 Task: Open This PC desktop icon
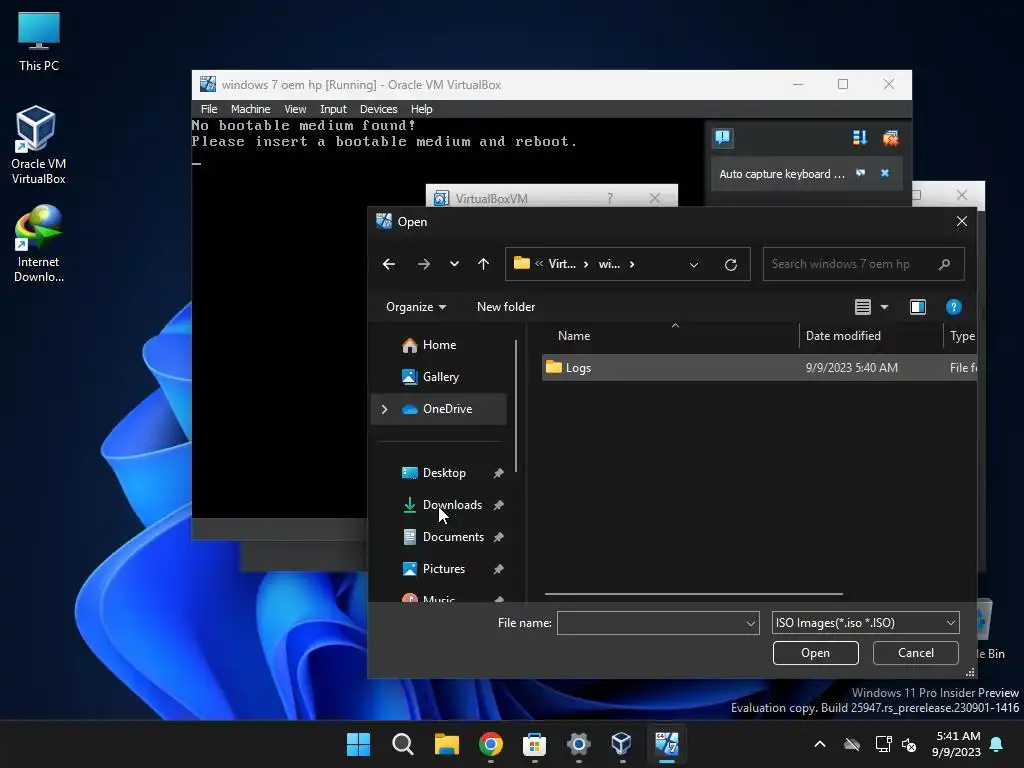point(39,42)
